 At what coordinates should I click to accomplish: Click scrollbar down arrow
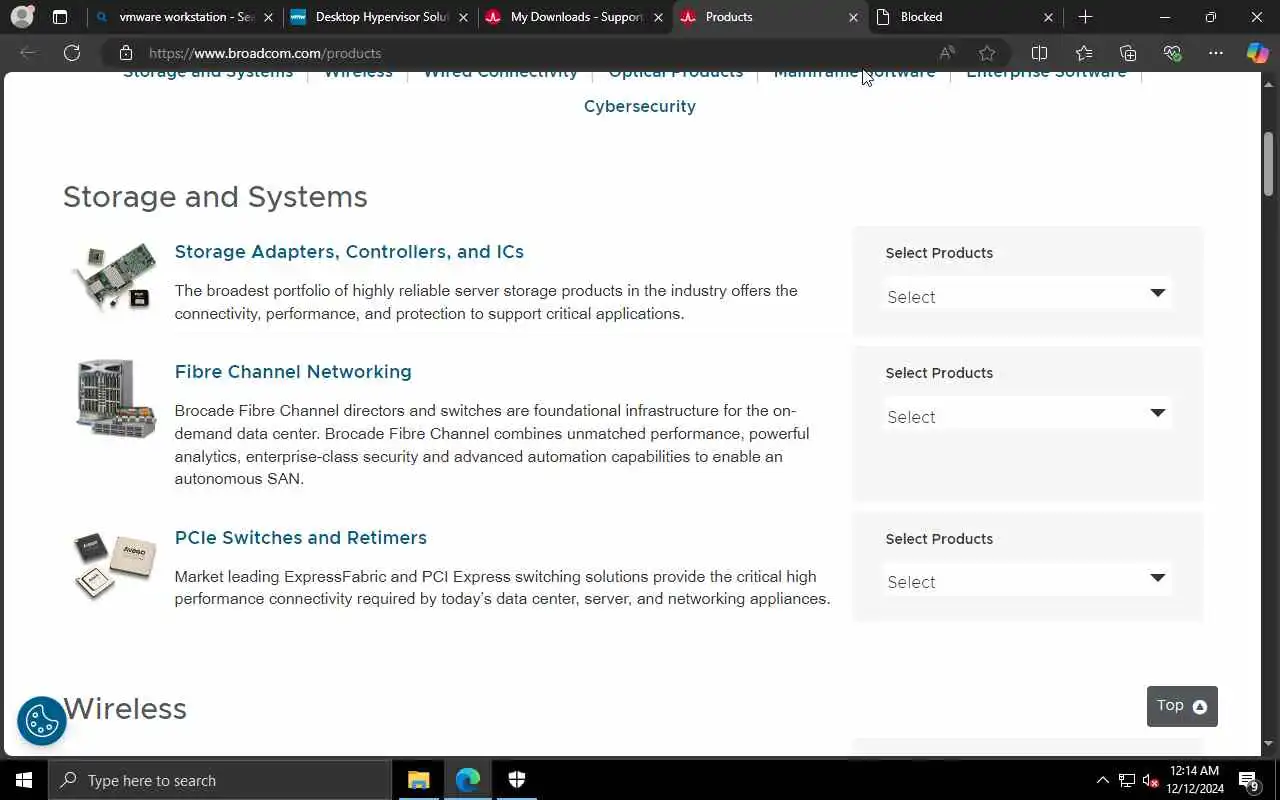tap(1268, 744)
